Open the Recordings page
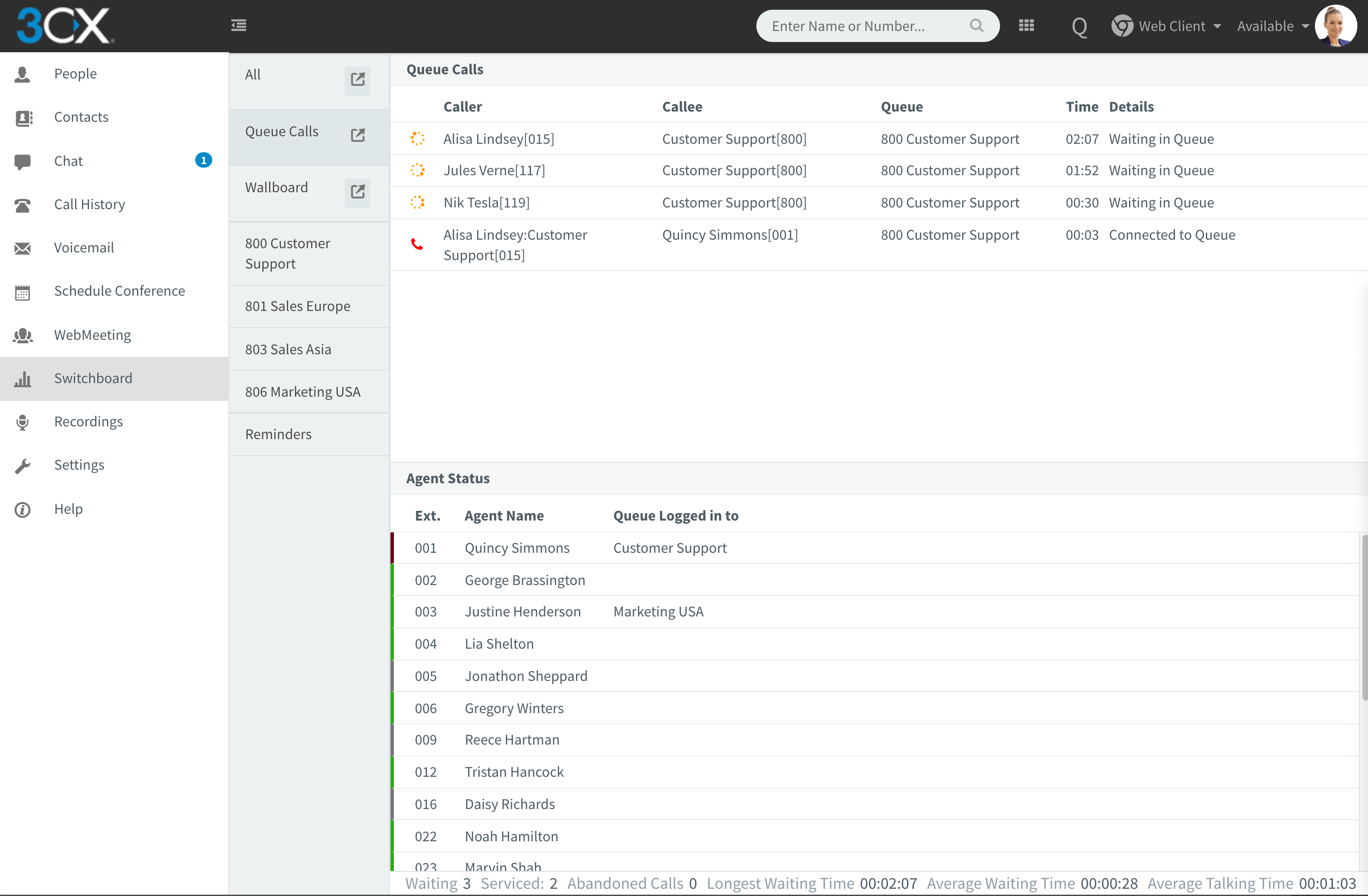Screen dimensions: 1368x896 [x=88, y=422]
